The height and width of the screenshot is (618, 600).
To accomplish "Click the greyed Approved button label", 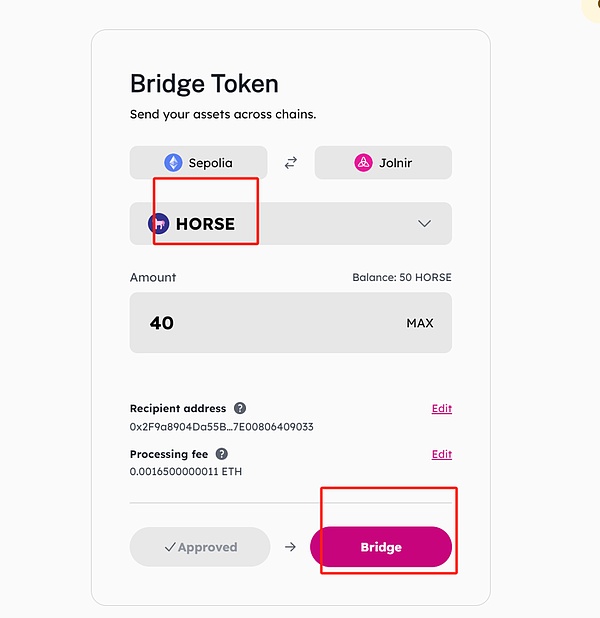I will point(207,547).
